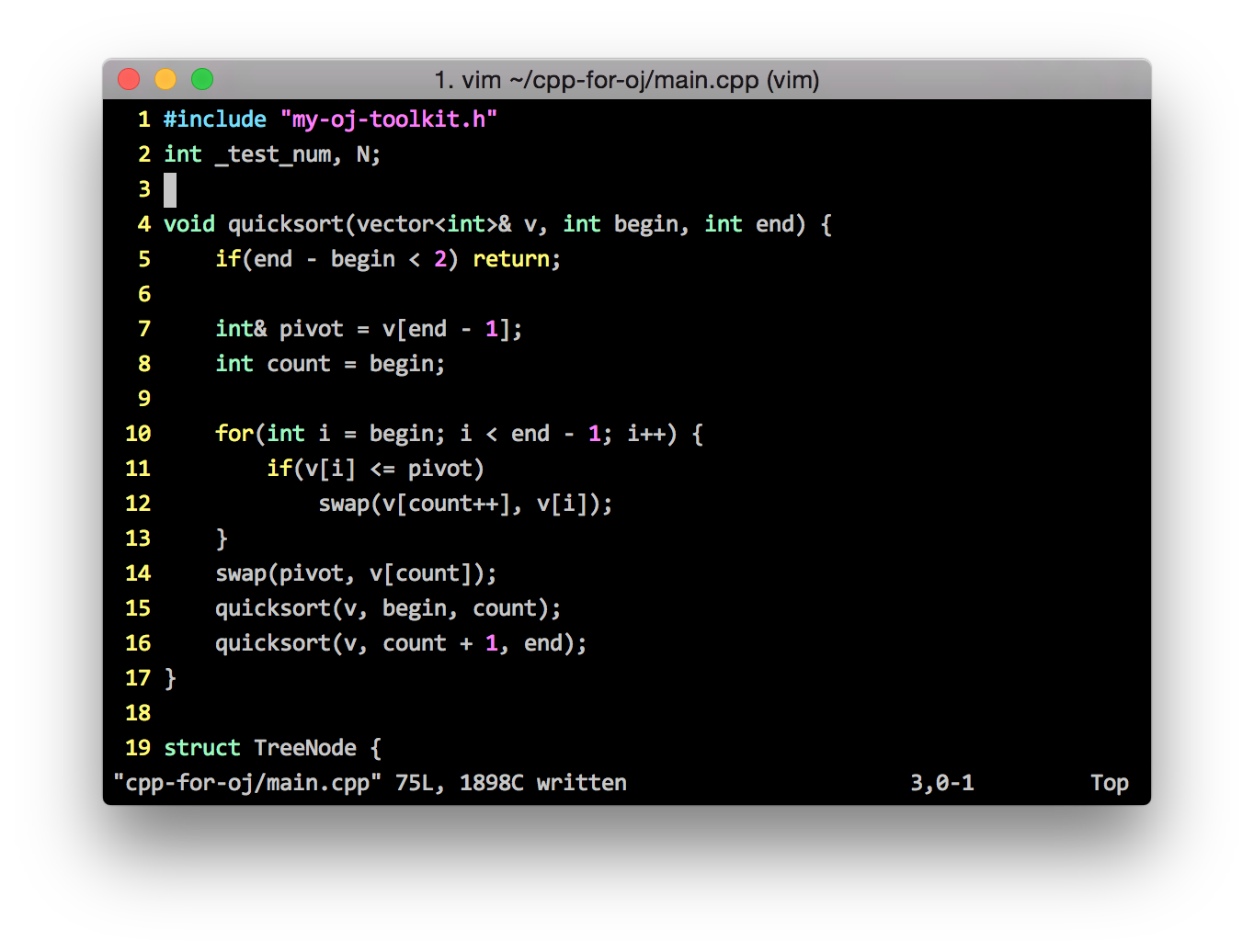This screenshot has width=1254, height=952.
Task: Click the 3,0-1 cursor position indicator
Action: pos(941,782)
